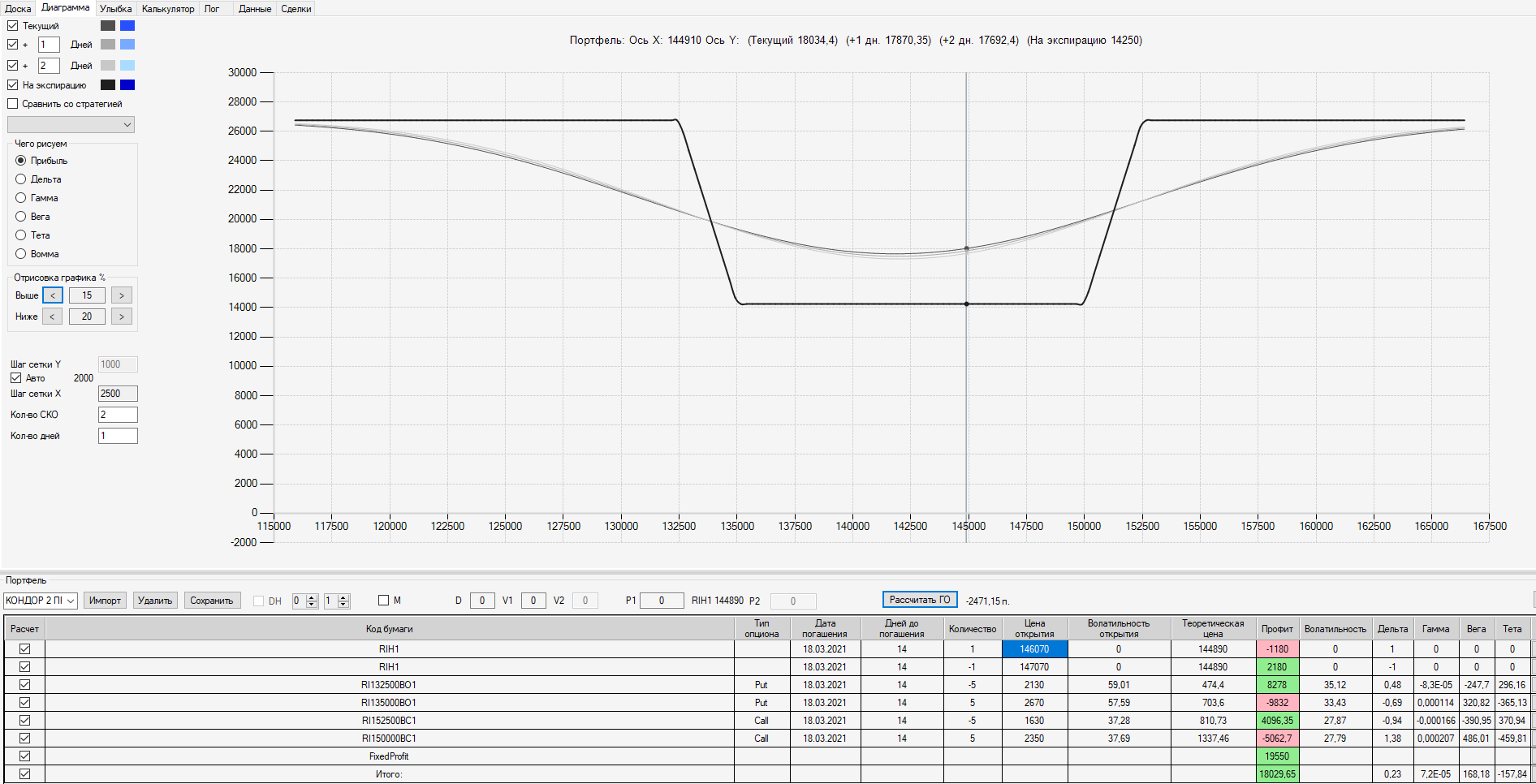Viewport: 1536px width, 784px height.
Task: Click the dark blue На экспирацию swatch
Action: tap(127, 85)
